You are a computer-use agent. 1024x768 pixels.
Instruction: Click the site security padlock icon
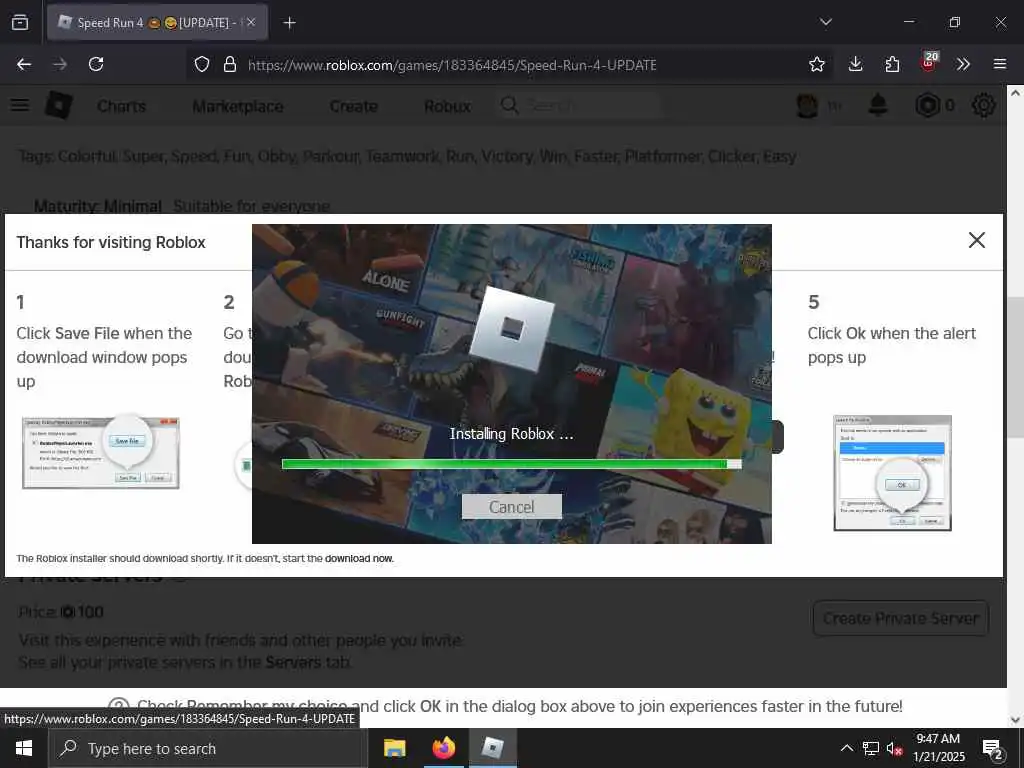230,64
